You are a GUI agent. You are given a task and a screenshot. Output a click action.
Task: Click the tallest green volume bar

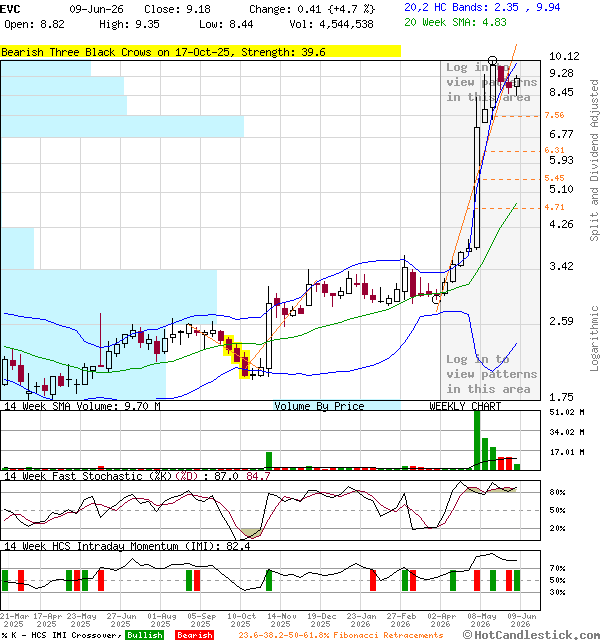point(477,440)
